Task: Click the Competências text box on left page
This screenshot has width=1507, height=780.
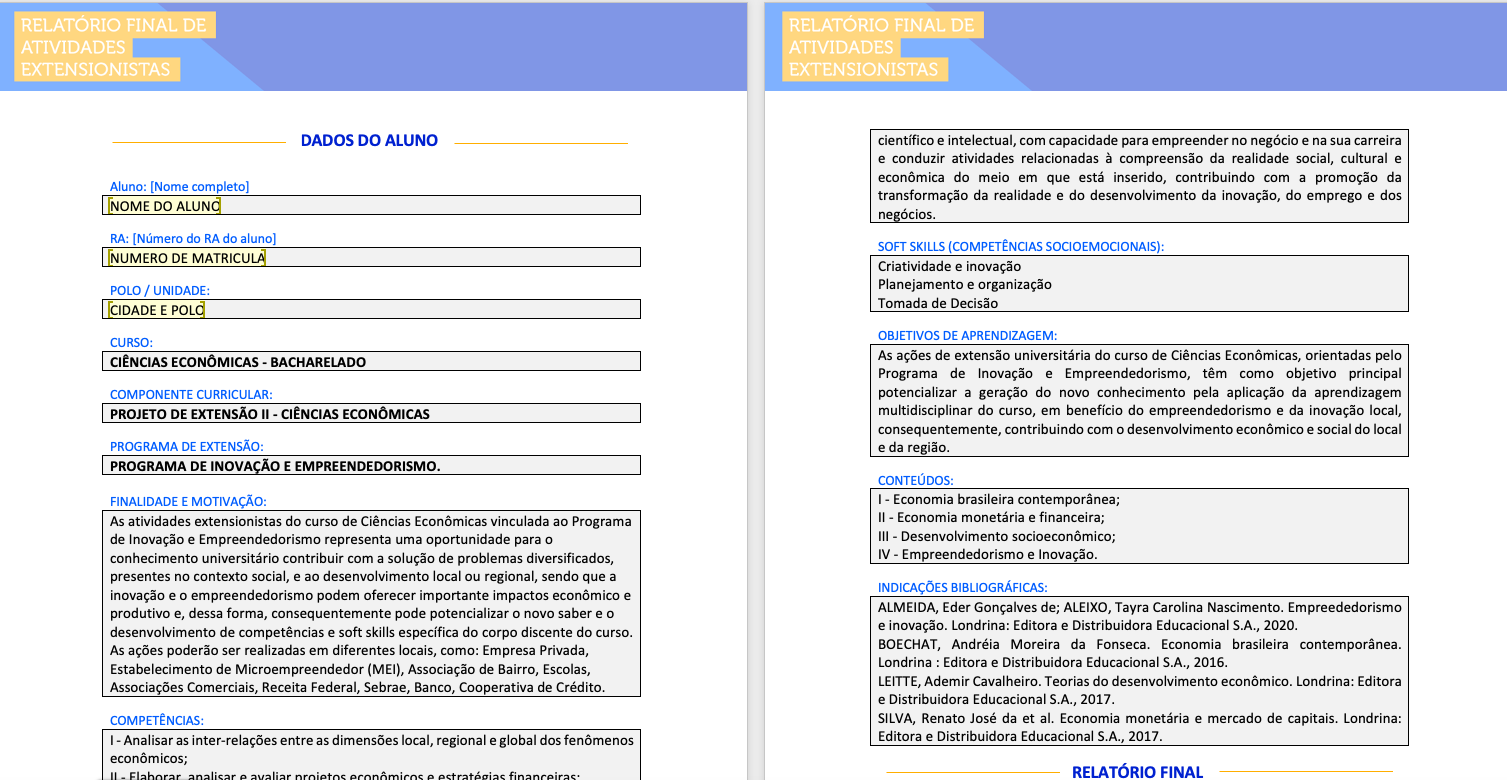Action: pyautogui.click(x=371, y=755)
